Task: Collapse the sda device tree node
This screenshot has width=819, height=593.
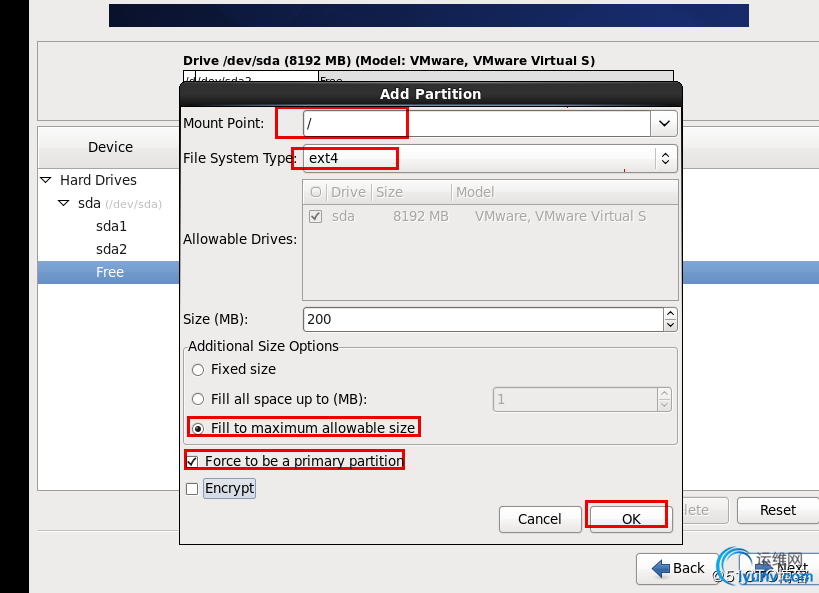Action: pyautogui.click(x=64, y=203)
